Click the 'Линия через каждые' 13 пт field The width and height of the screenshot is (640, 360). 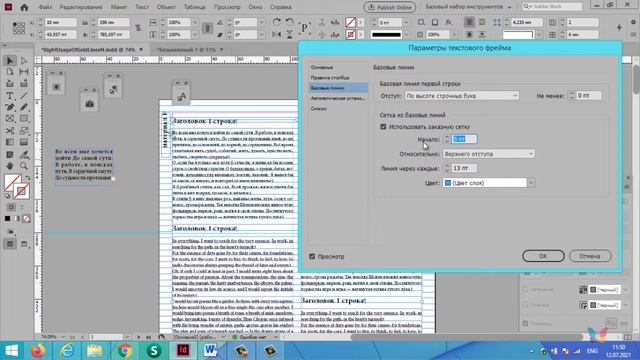click(464, 168)
